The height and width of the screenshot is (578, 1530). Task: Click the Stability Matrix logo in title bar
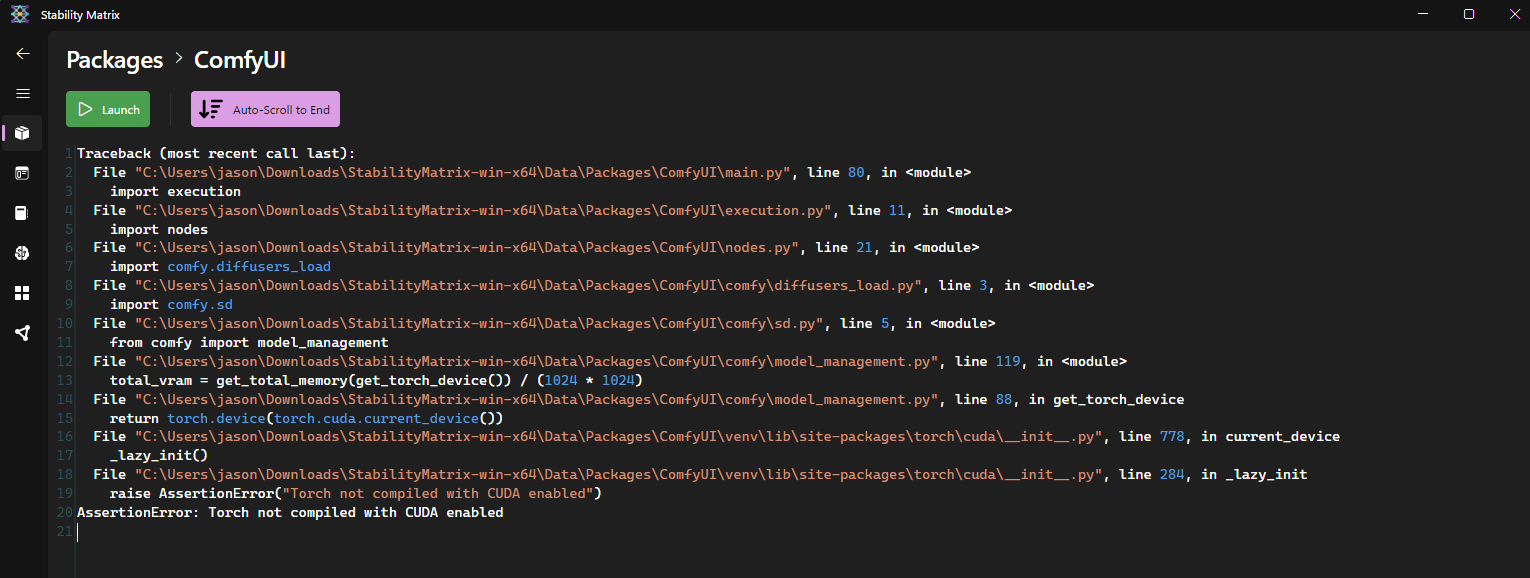coord(19,14)
